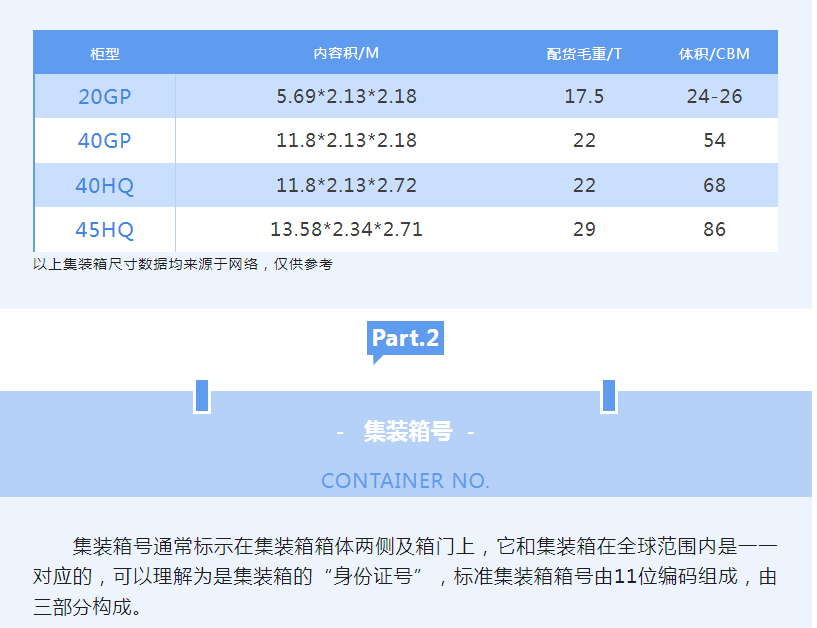This screenshot has width=817, height=628.
Task: Click the 40HQ row label
Action: pyautogui.click(x=105, y=185)
